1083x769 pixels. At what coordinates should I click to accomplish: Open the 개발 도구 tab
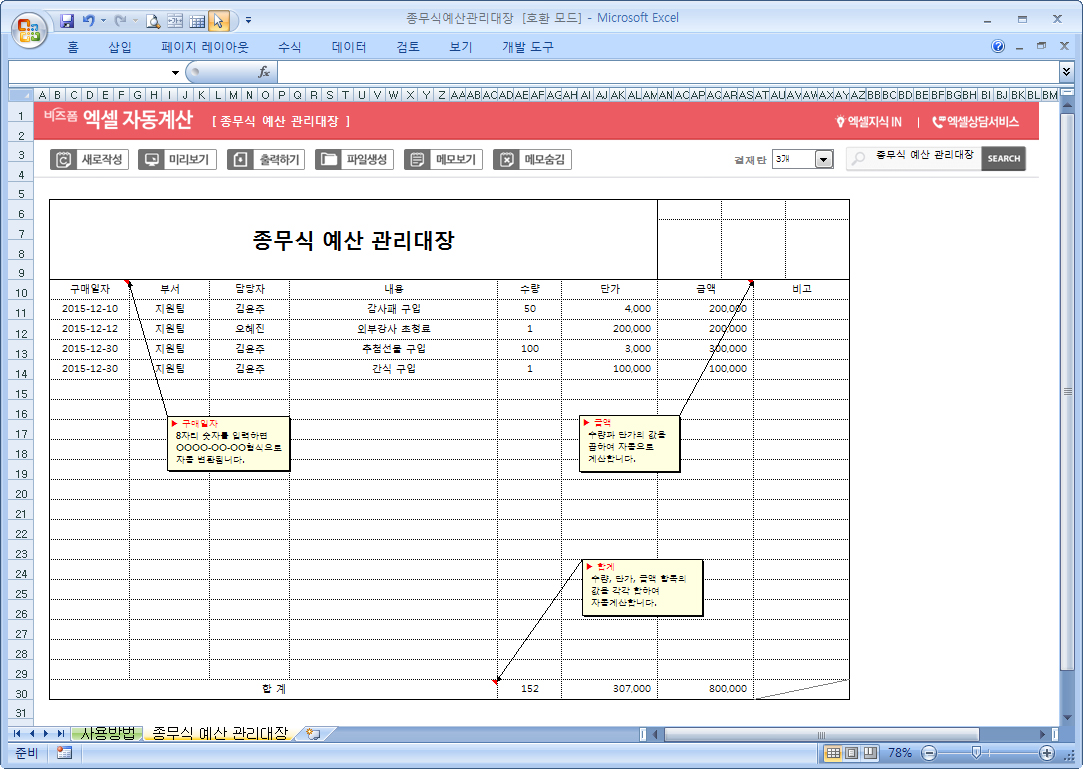coord(528,47)
